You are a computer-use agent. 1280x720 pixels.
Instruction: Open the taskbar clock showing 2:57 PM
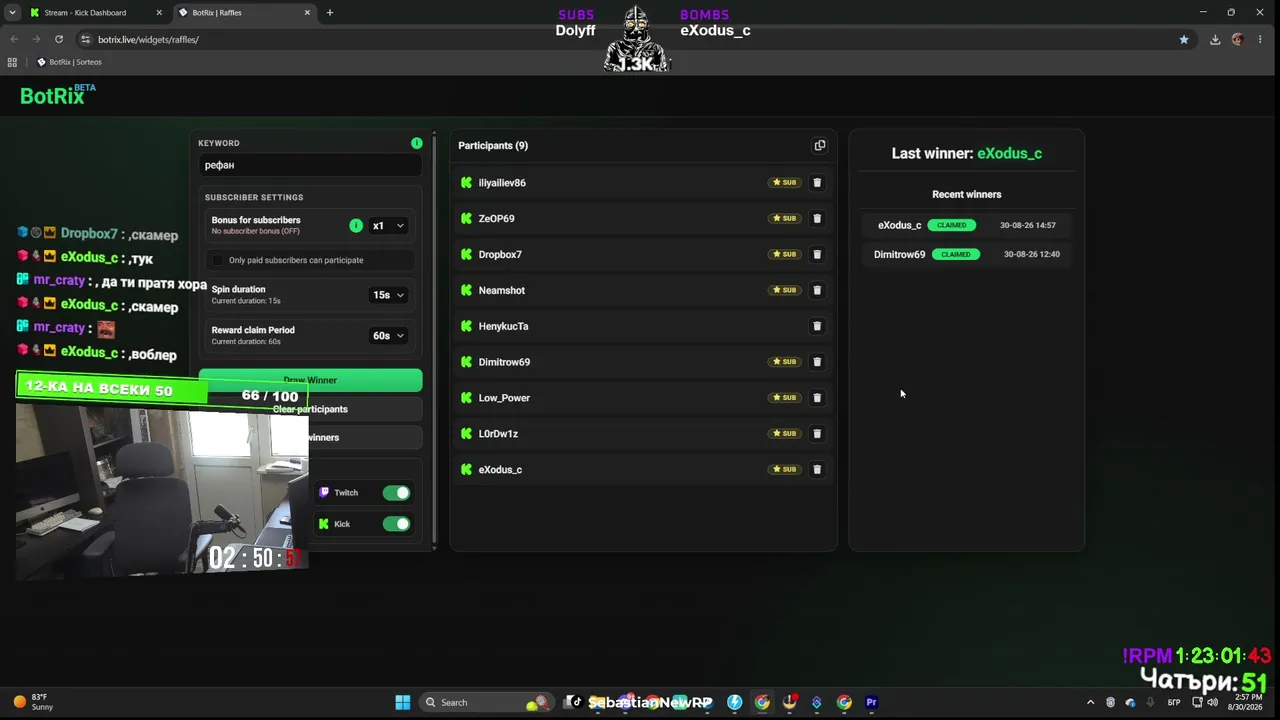(1248, 703)
